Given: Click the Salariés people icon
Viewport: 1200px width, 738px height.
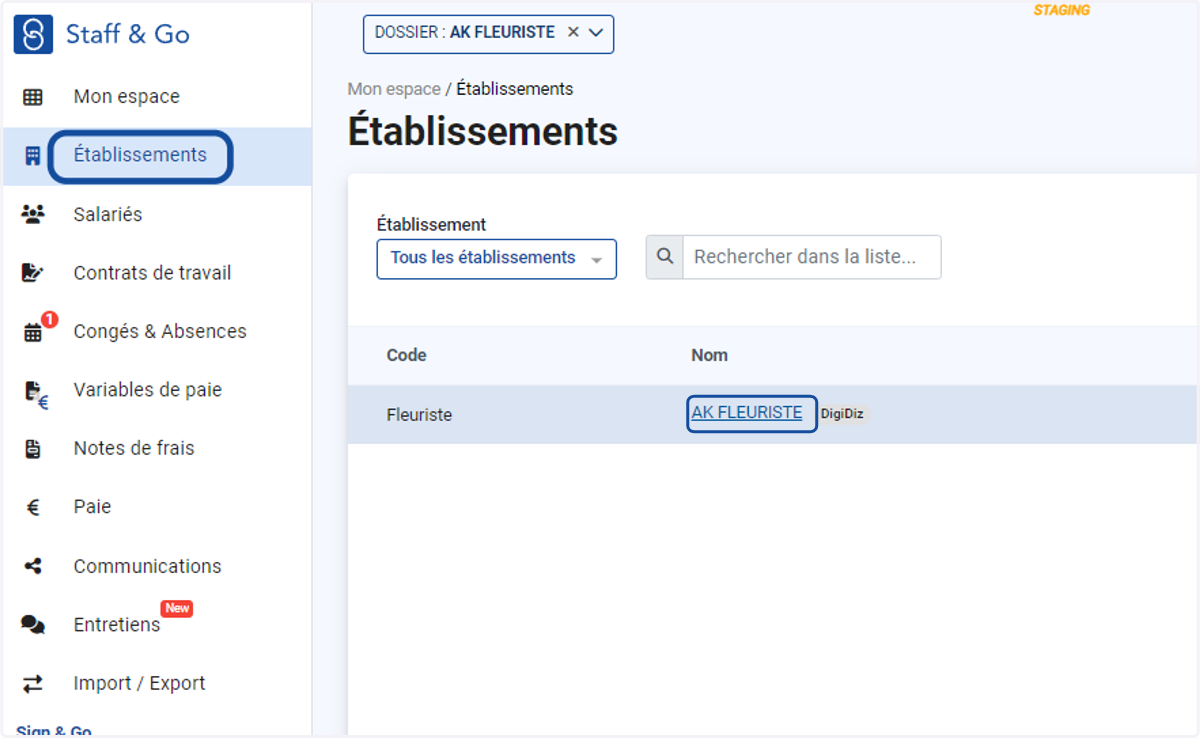Looking at the screenshot, I should tap(33, 214).
